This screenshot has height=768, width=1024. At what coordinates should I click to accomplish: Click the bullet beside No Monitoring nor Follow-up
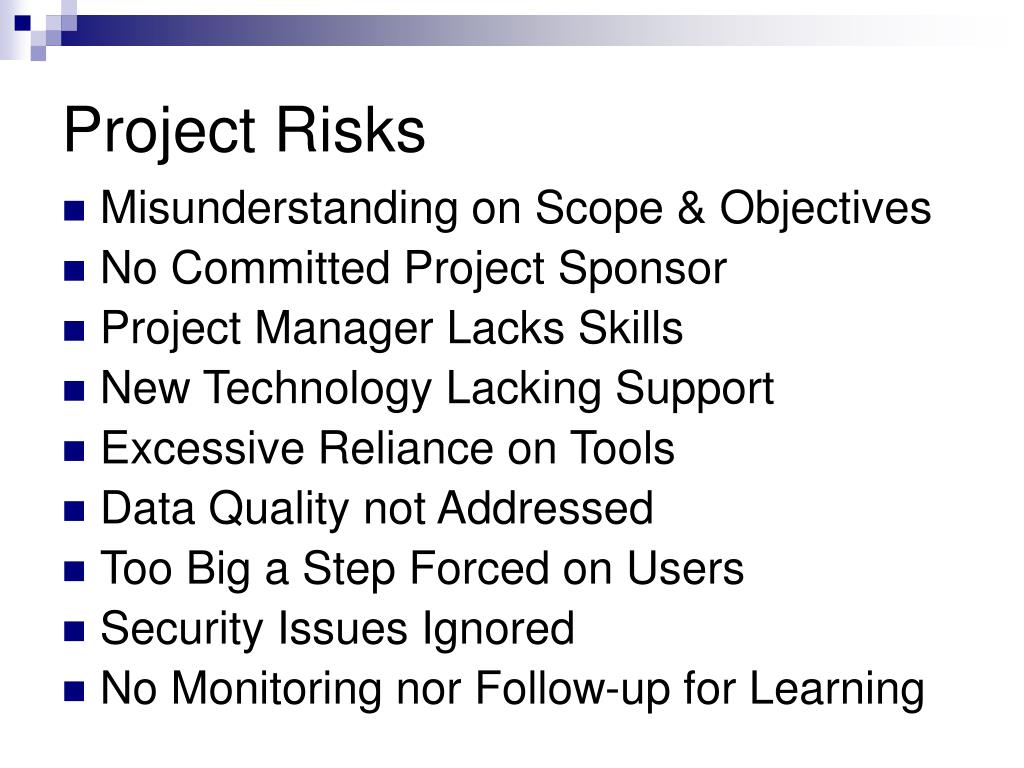74,692
